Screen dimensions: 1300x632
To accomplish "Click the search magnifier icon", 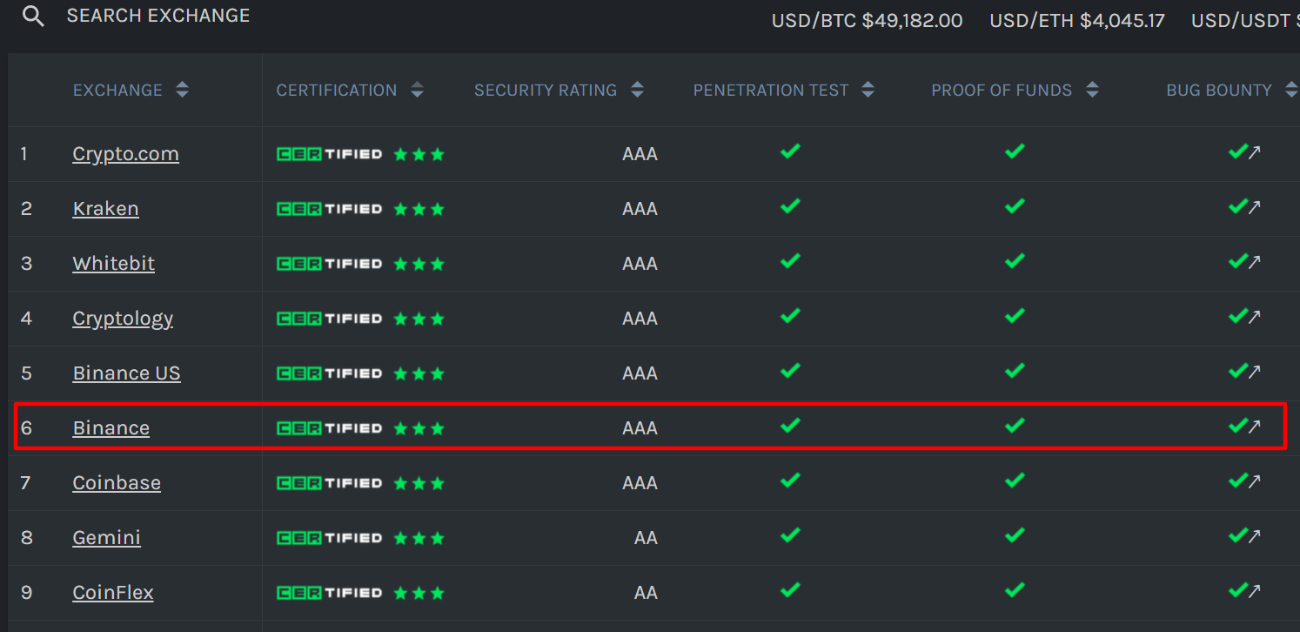I will point(33,17).
